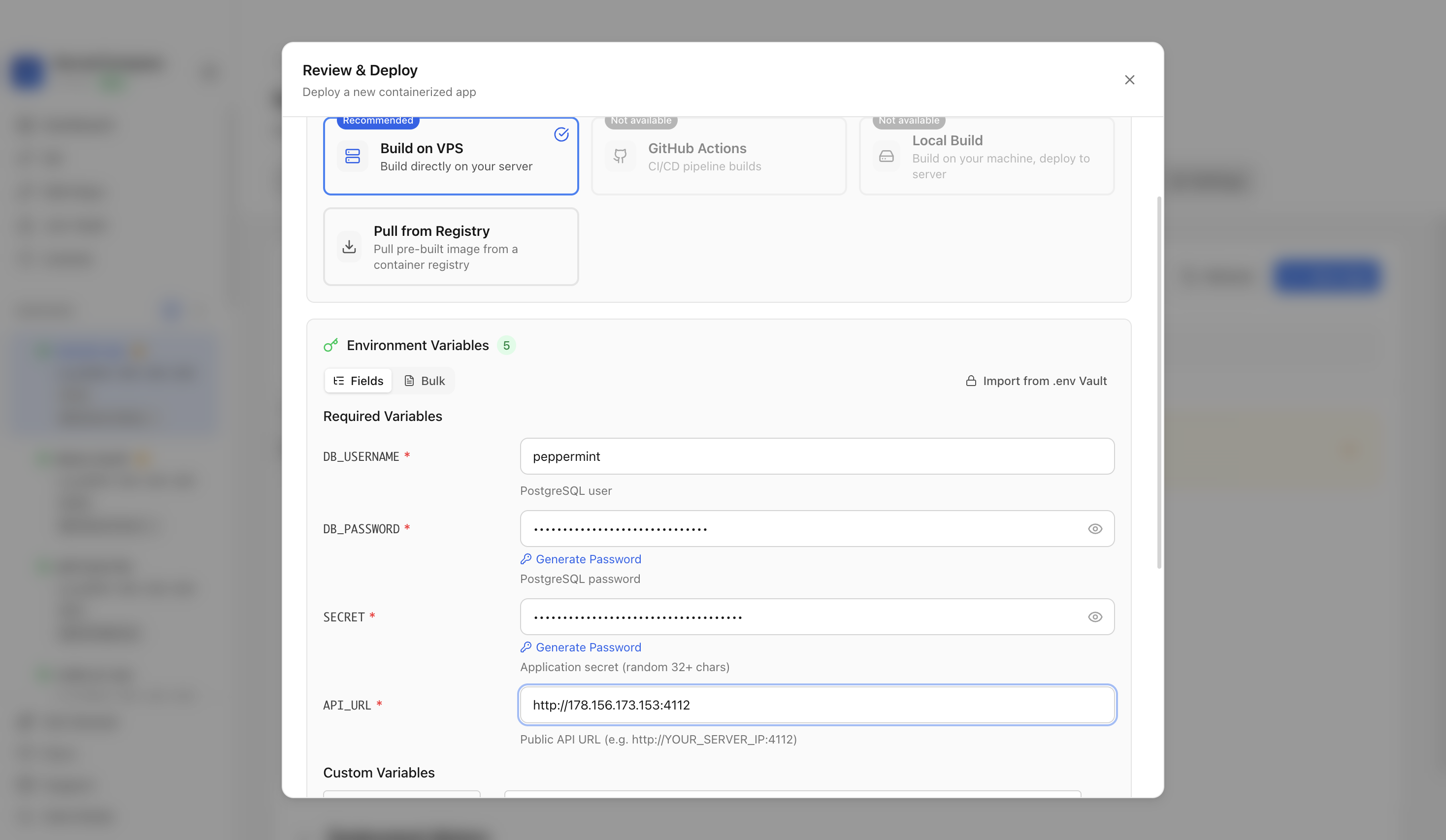Viewport: 1446px width, 840px height.
Task: Switch to the Fields tab
Action: [x=358, y=381]
